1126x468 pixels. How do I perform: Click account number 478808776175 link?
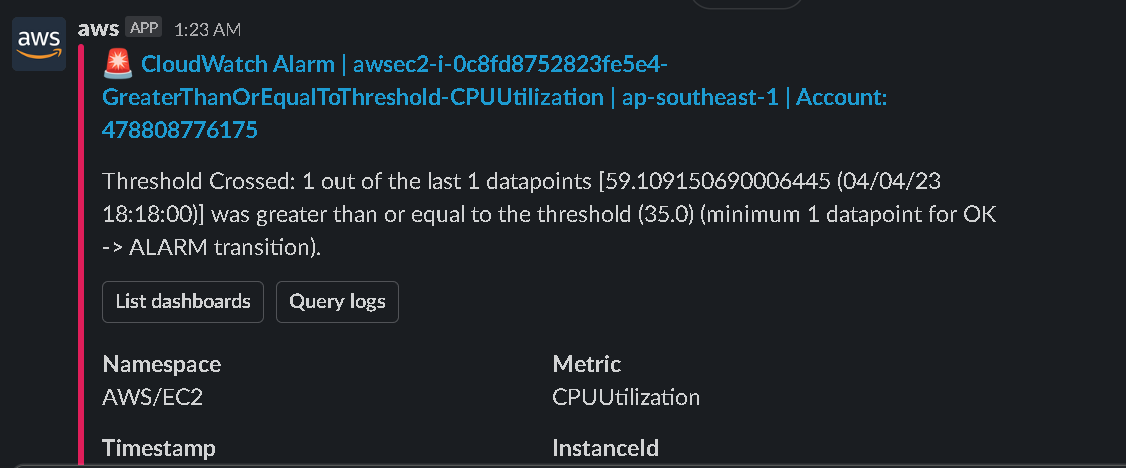coord(180,129)
